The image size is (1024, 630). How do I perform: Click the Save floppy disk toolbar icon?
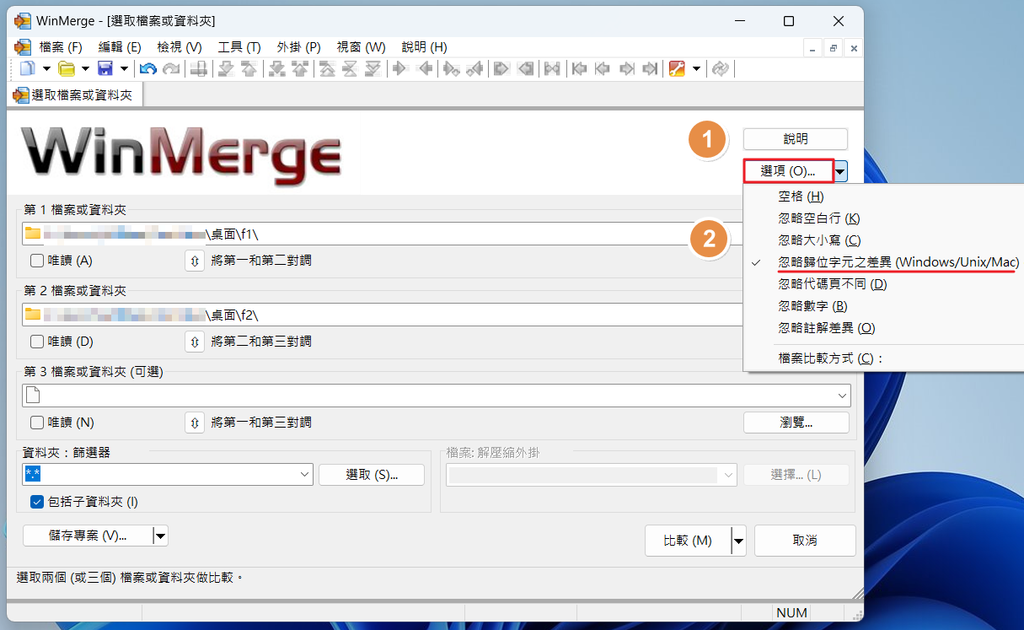pyautogui.click(x=104, y=69)
